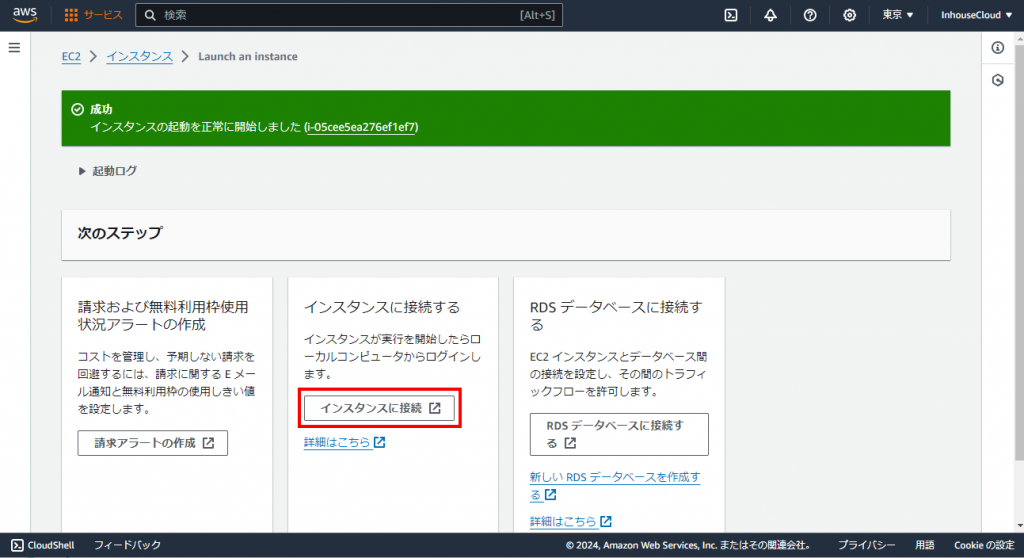Toggle the hamburger side navigation menu
The image size is (1024, 558).
pyautogui.click(x=14, y=48)
